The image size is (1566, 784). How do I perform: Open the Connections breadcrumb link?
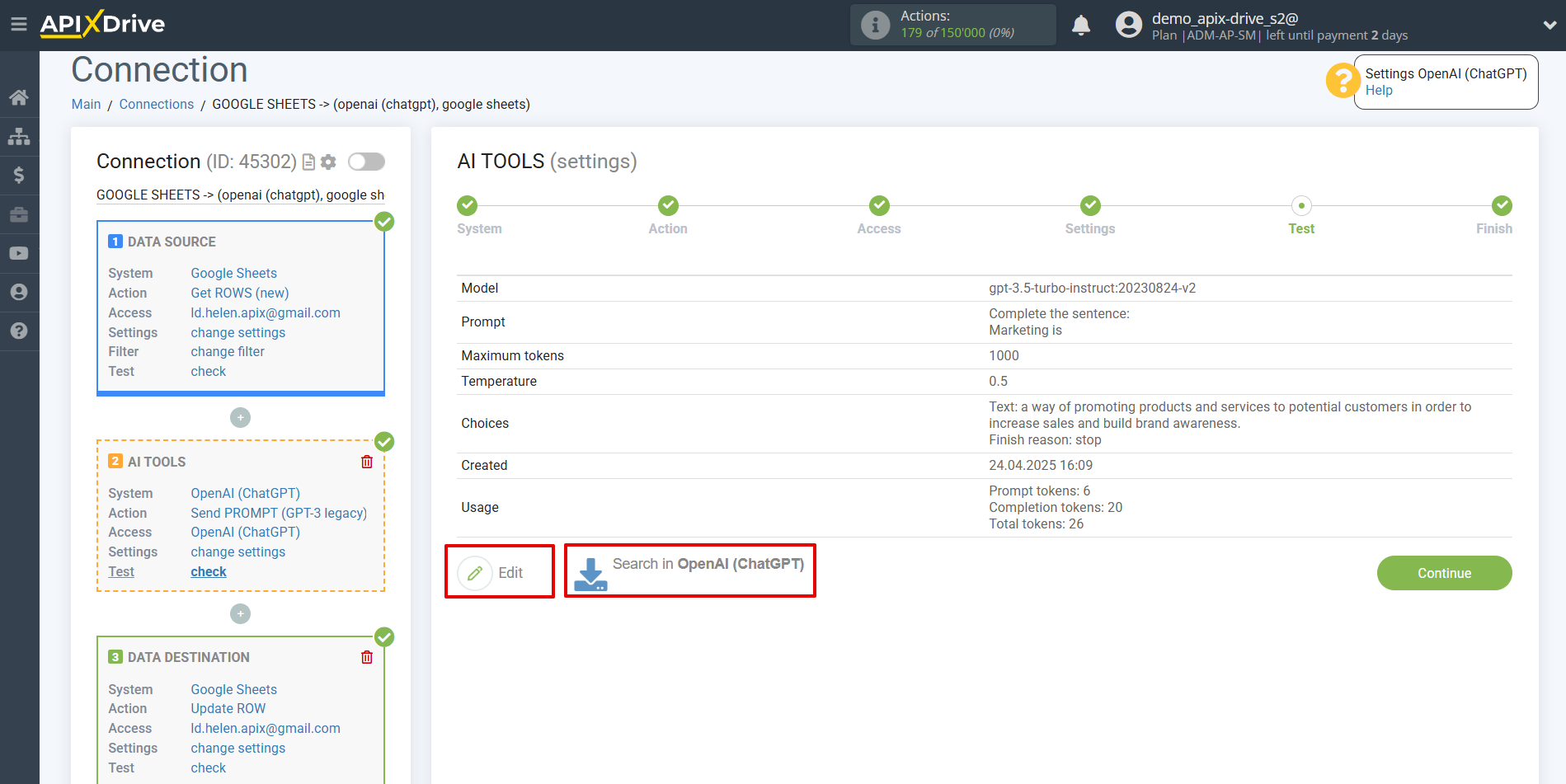tap(157, 104)
